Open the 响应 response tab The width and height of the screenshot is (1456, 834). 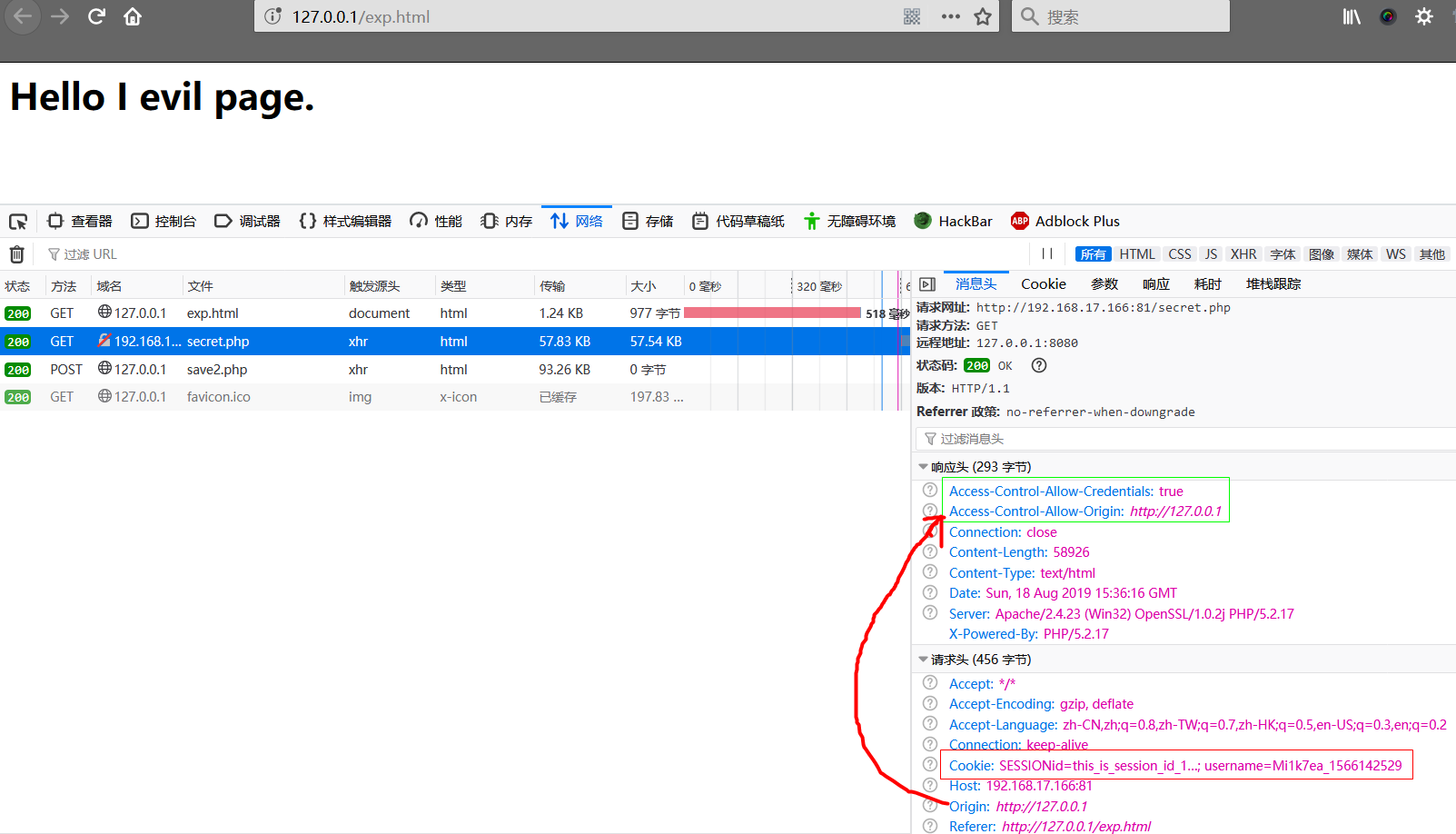click(1155, 284)
